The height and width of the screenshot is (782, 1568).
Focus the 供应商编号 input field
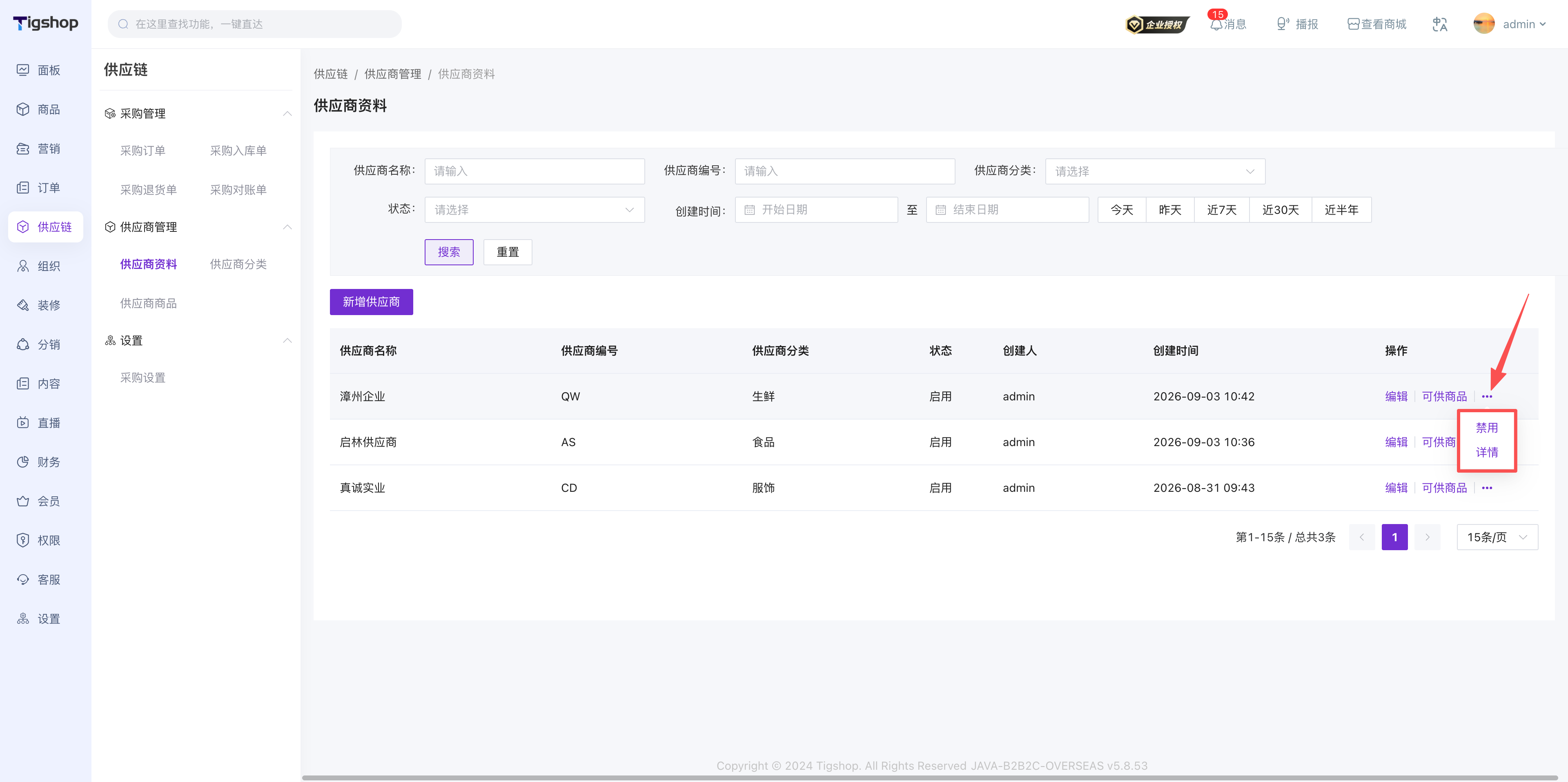pos(844,171)
